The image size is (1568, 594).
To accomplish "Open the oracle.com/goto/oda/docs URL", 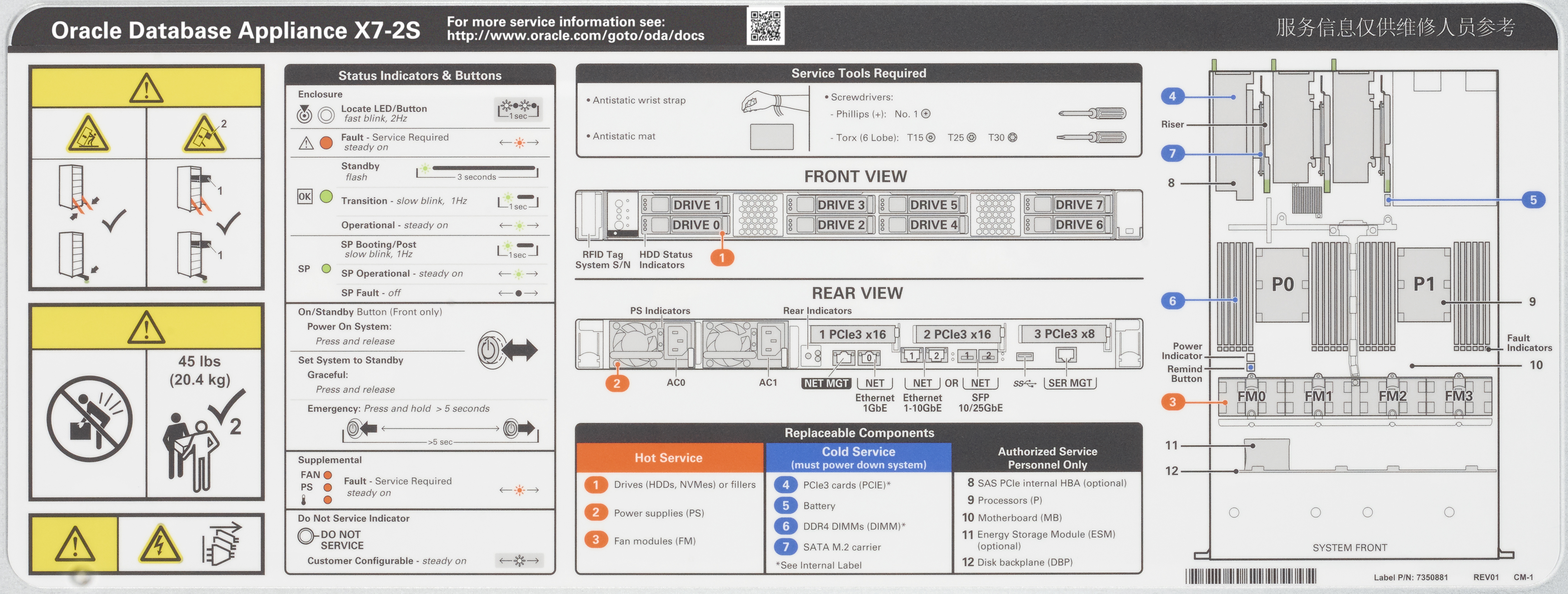I will [x=575, y=36].
